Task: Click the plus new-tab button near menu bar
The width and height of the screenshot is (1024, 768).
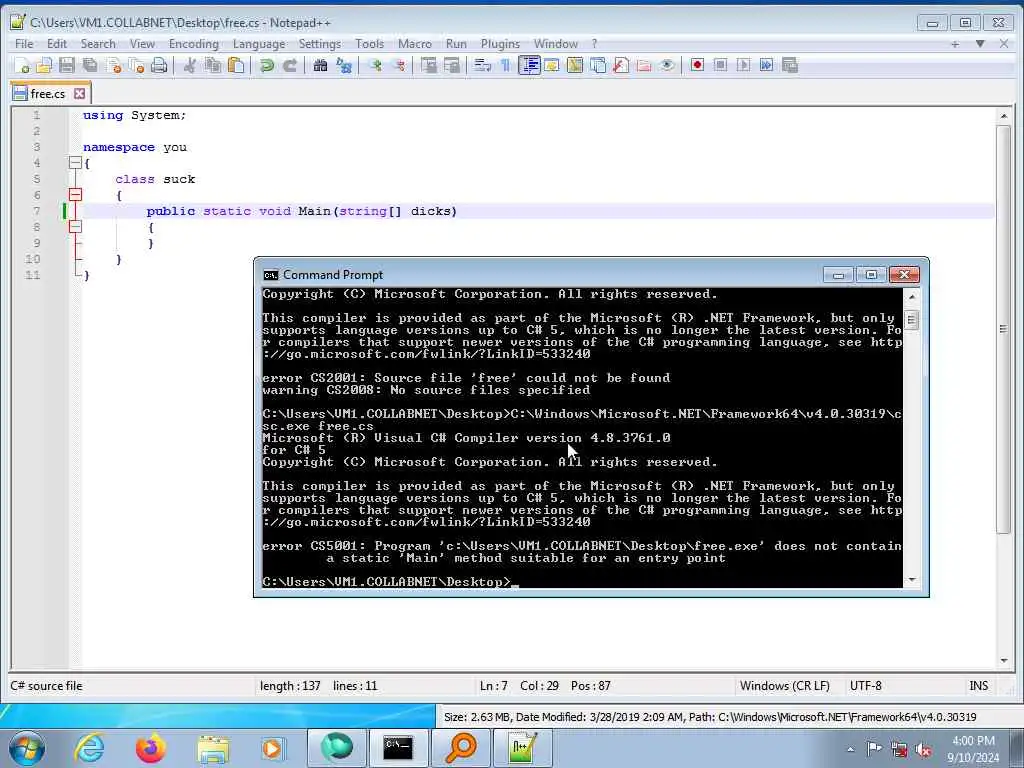Action: click(955, 44)
